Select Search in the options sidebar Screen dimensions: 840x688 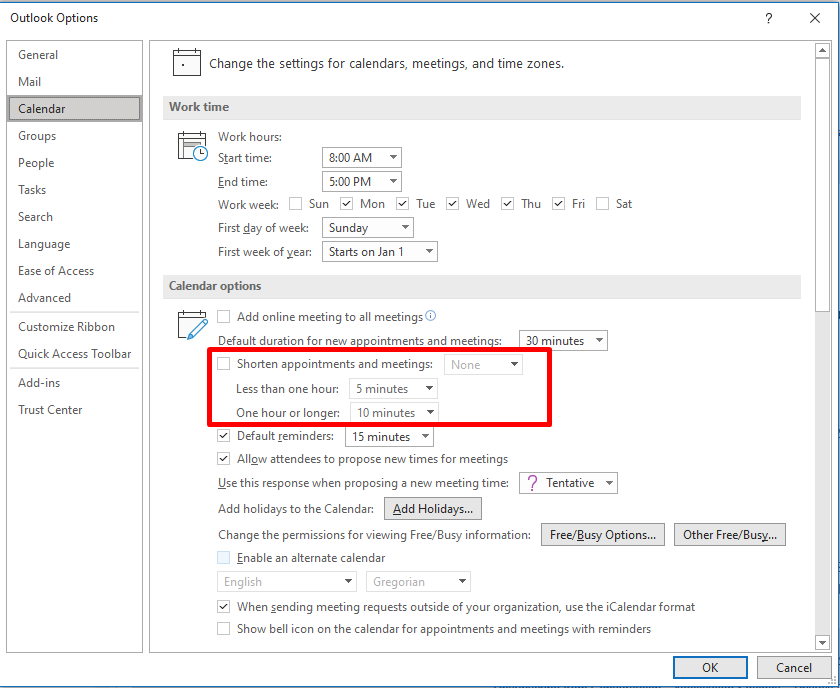[x=74, y=216]
